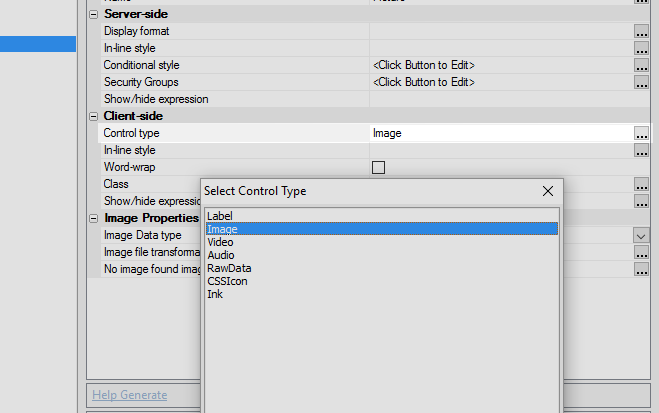Viewport: 659px width, 413px height.
Task: Click the Class property ellipsis button
Action: pos(641,184)
